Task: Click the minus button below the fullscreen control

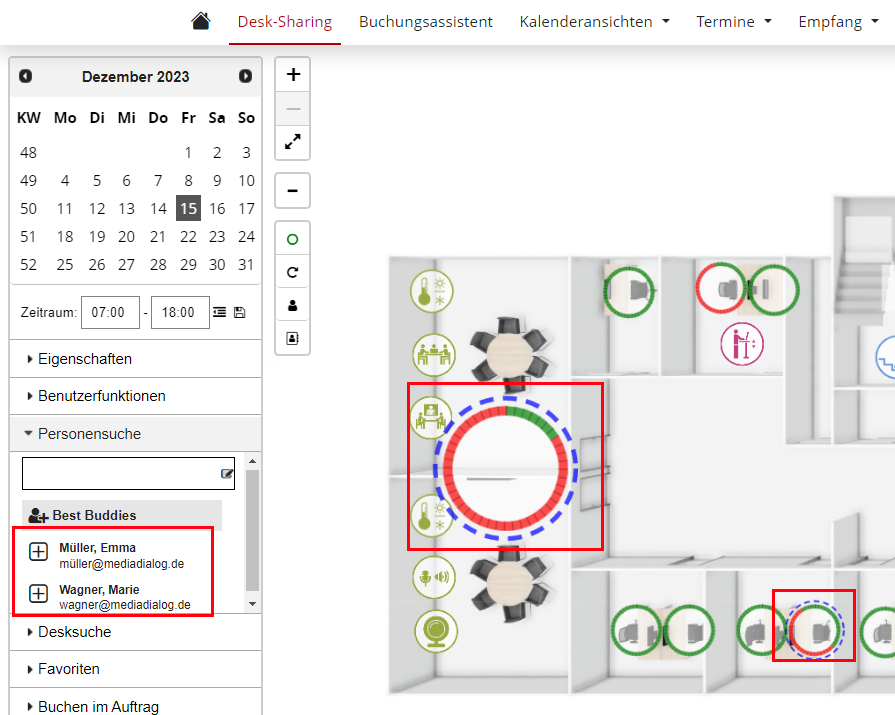Action: 293,191
